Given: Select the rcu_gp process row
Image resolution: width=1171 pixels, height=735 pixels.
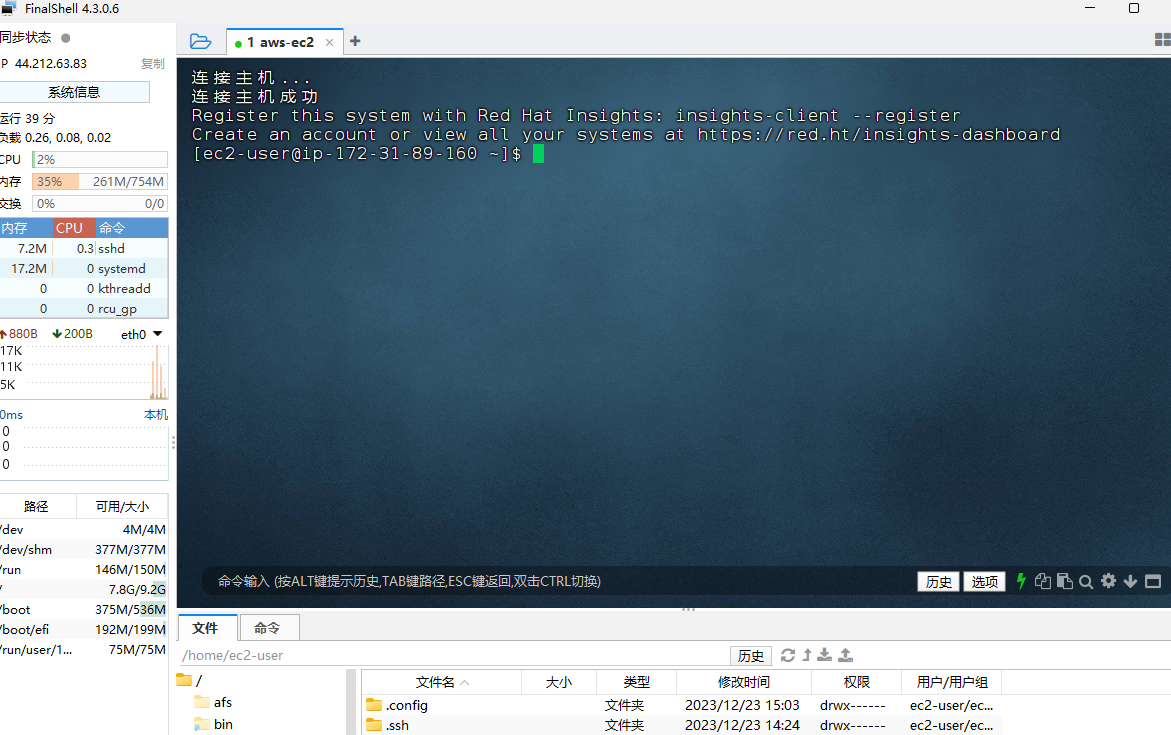Looking at the screenshot, I should click(x=84, y=308).
